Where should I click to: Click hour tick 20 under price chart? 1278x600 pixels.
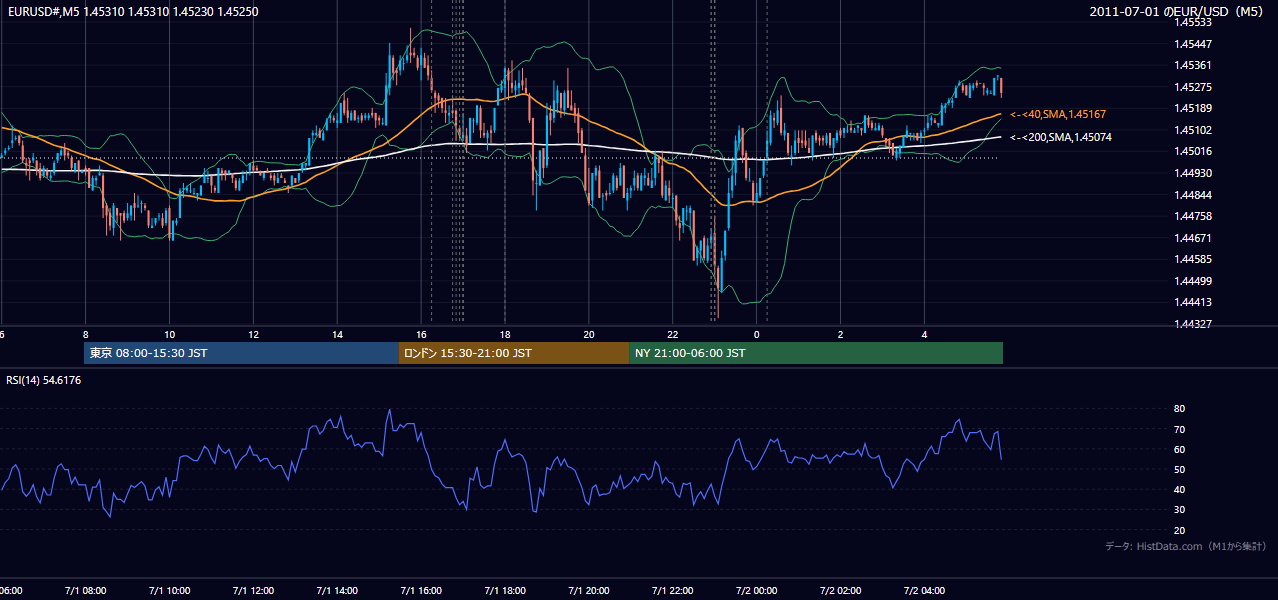click(589, 334)
